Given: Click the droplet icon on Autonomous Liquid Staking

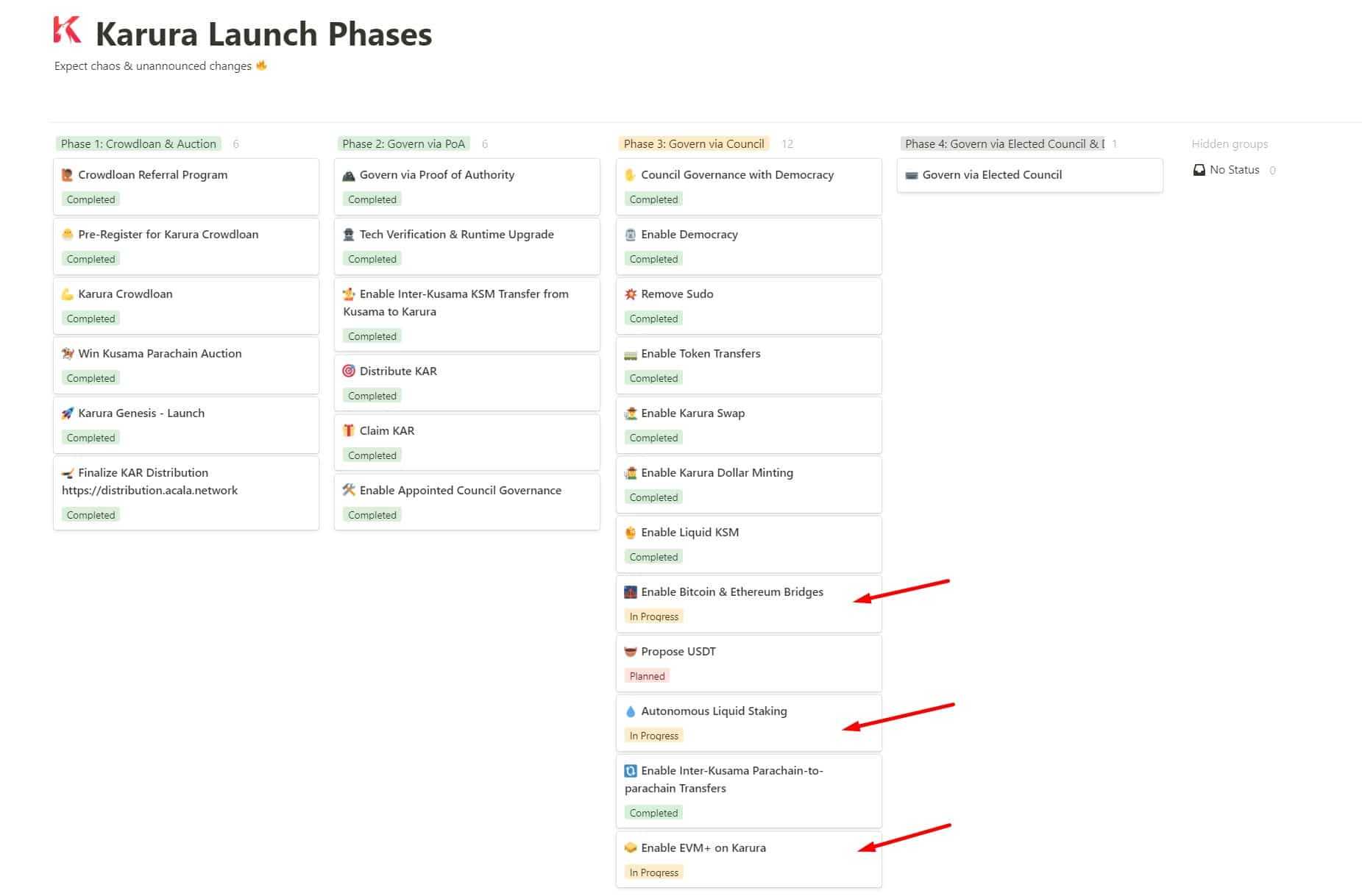Looking at the screenshot, I should pos(631,711).
